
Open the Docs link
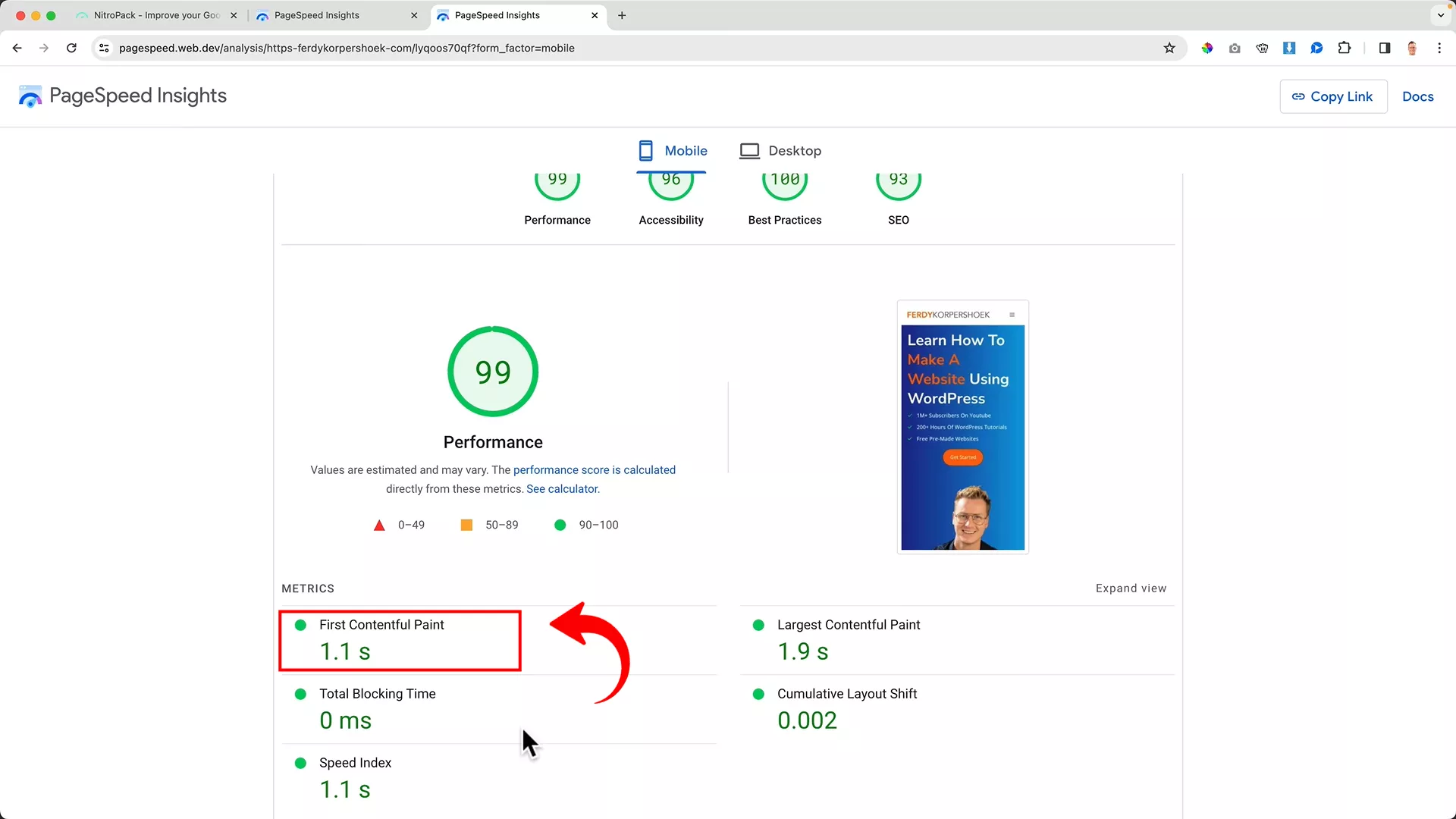1417,96
